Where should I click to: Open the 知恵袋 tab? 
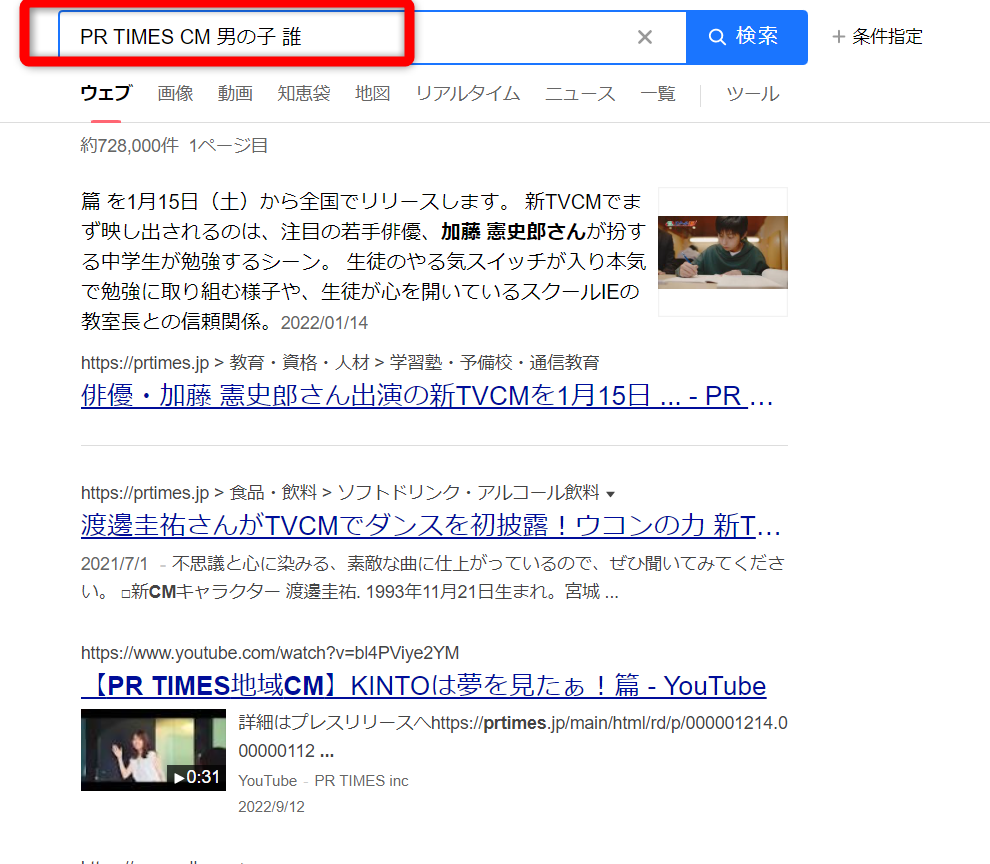click(304, 93)
